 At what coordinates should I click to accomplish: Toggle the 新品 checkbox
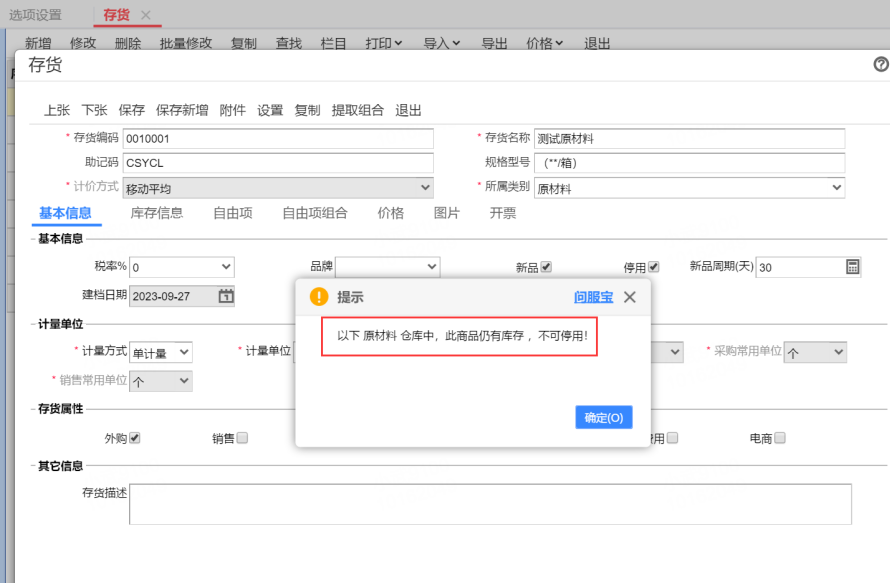pos(546,267)
